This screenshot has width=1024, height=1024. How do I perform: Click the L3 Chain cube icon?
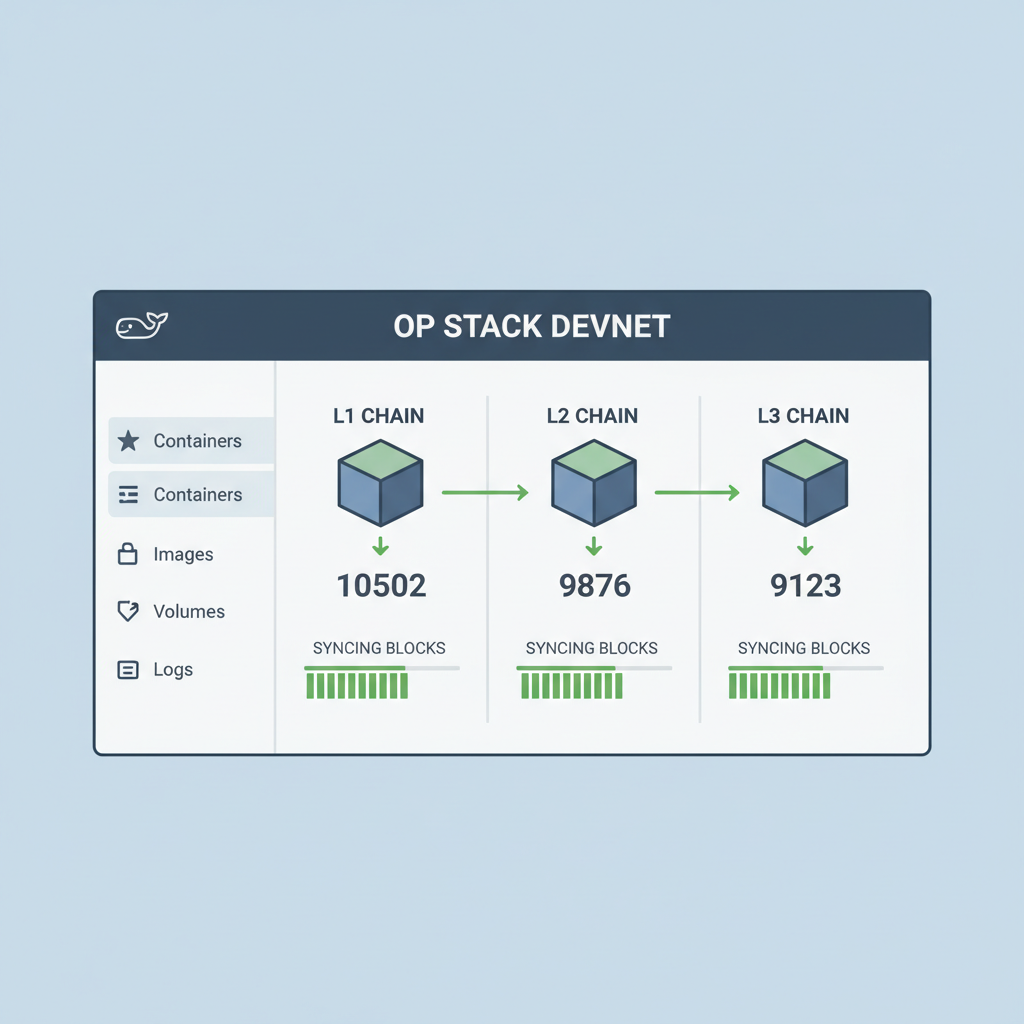(x=804, y=486)
